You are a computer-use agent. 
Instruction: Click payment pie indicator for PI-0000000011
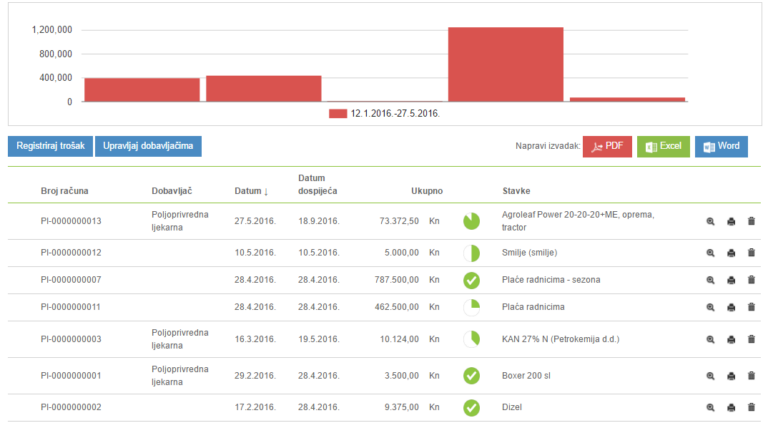pyautogui.click(x=471, y=307)
